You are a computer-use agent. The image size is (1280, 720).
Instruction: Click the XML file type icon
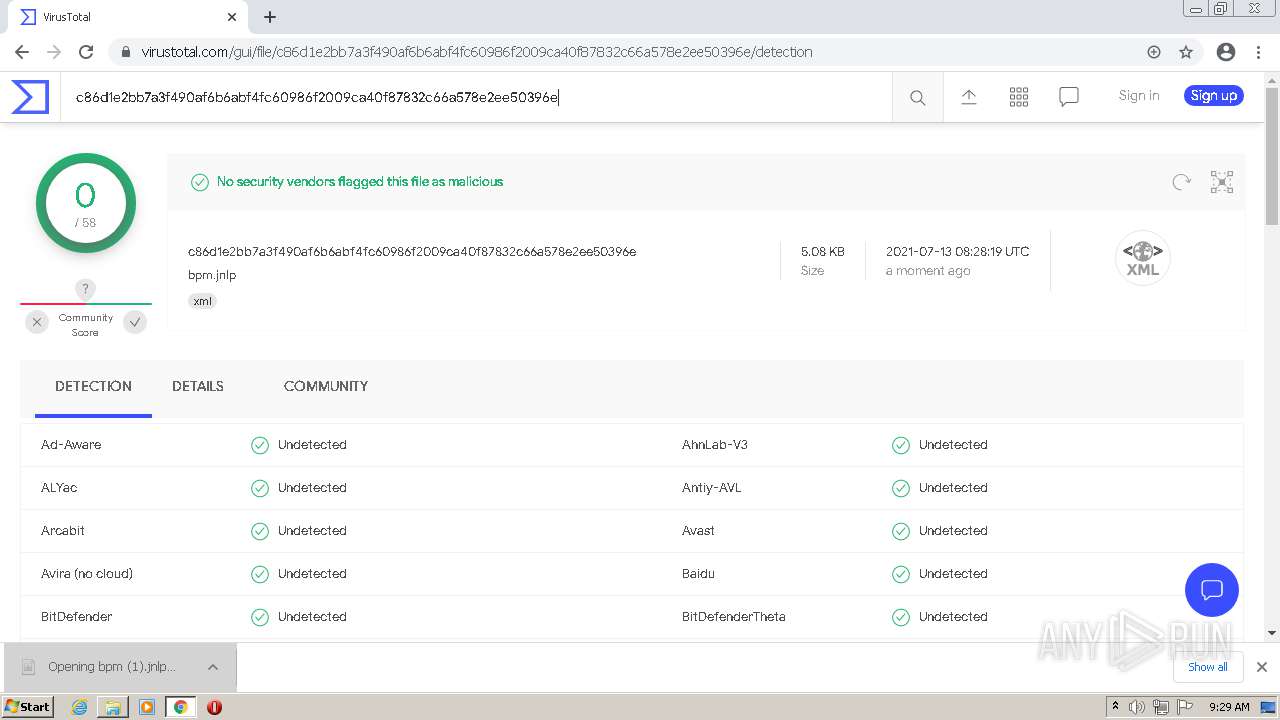[x=1142, y=258]
